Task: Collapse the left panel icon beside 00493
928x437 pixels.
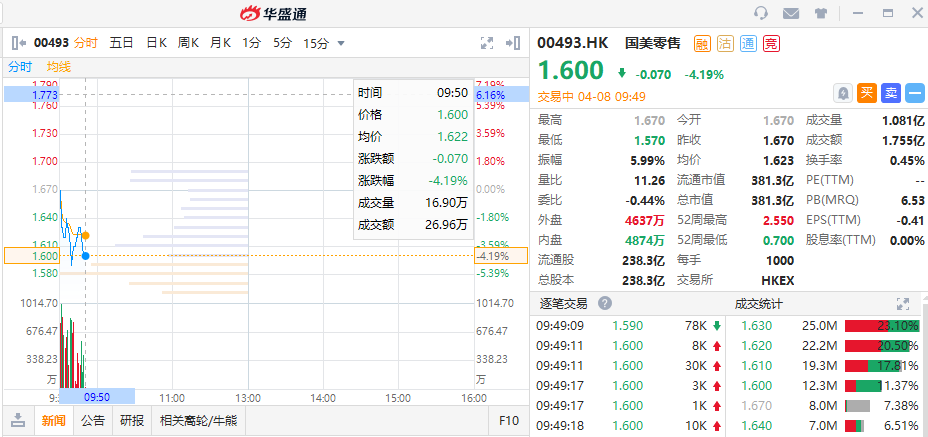Action: (19, 43)
